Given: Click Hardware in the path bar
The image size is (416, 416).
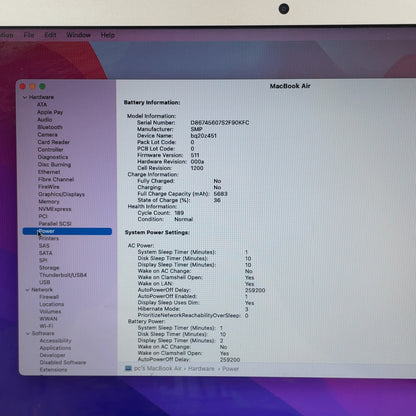Looking at the screenshot, I should pyautogui.click(x=201, y=369).
